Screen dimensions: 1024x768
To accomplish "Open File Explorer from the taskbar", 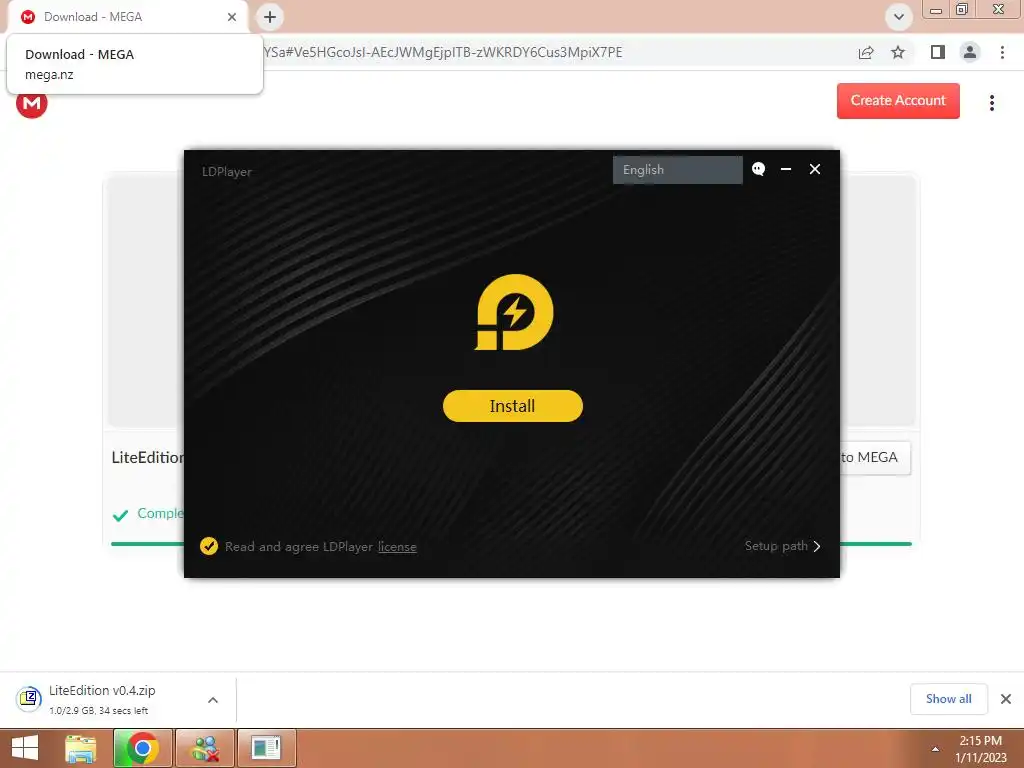I will (80, 748).
